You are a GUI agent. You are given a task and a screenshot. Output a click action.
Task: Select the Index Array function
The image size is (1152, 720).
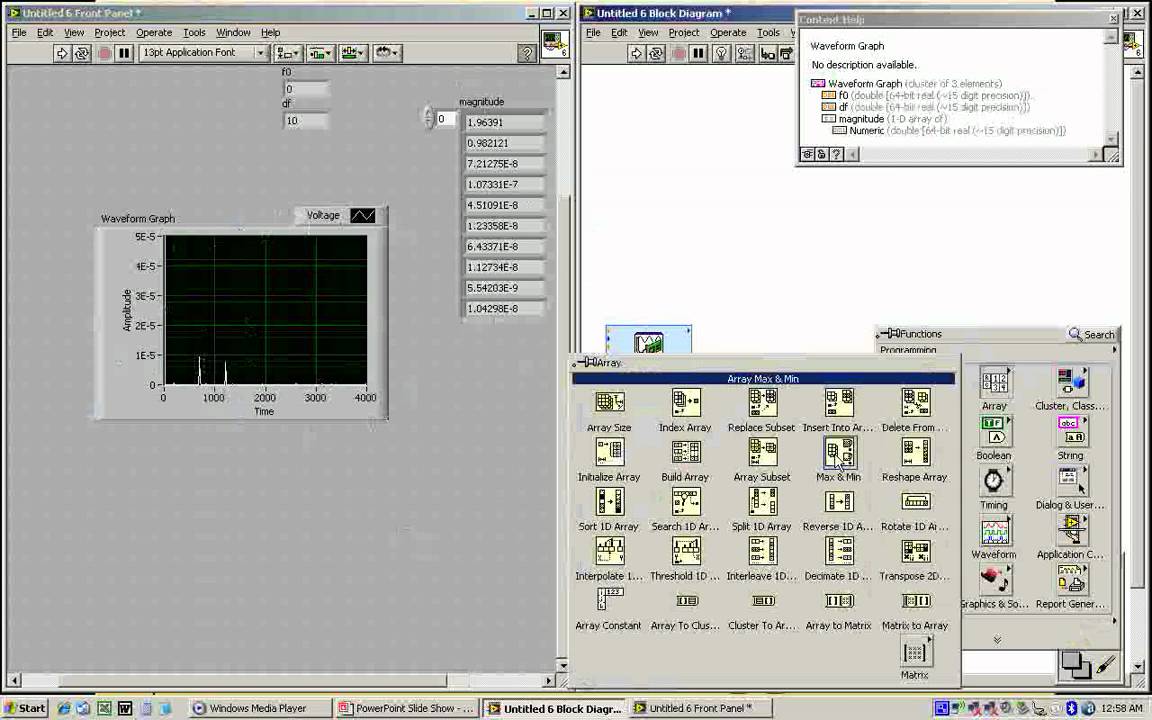685,403
